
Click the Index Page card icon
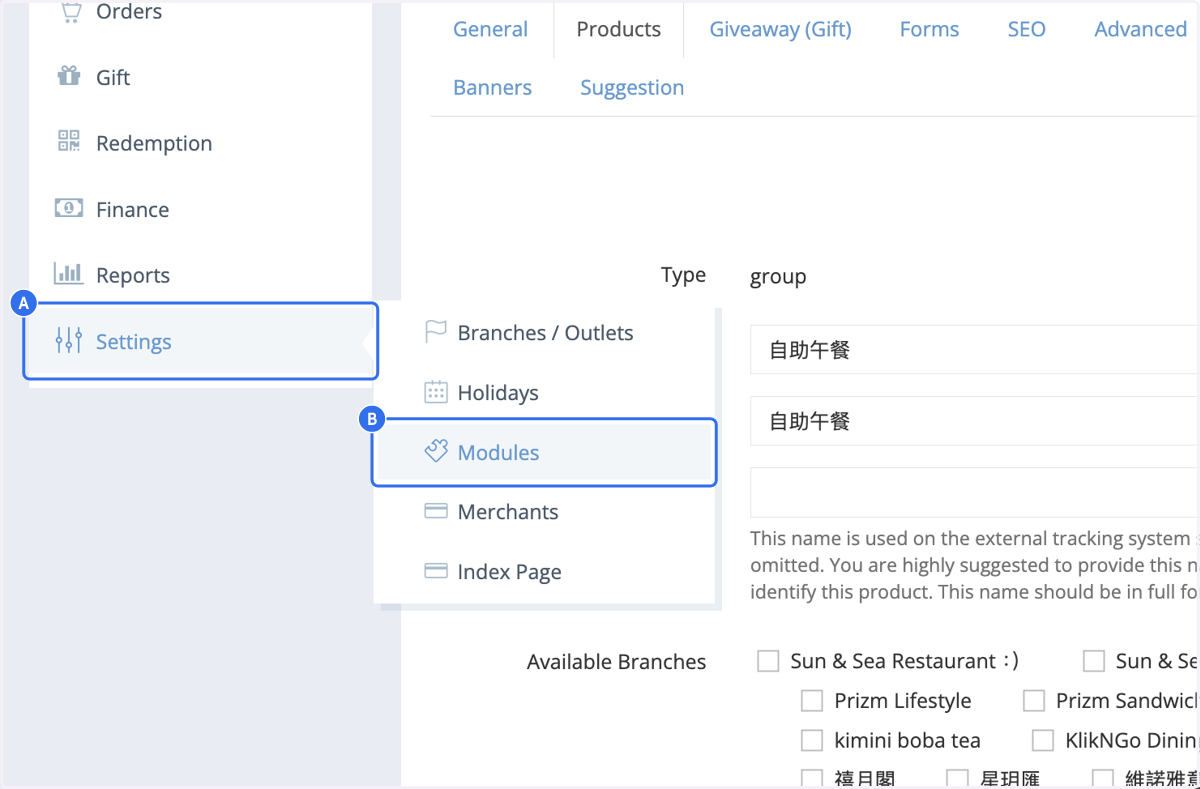(435, 571)
